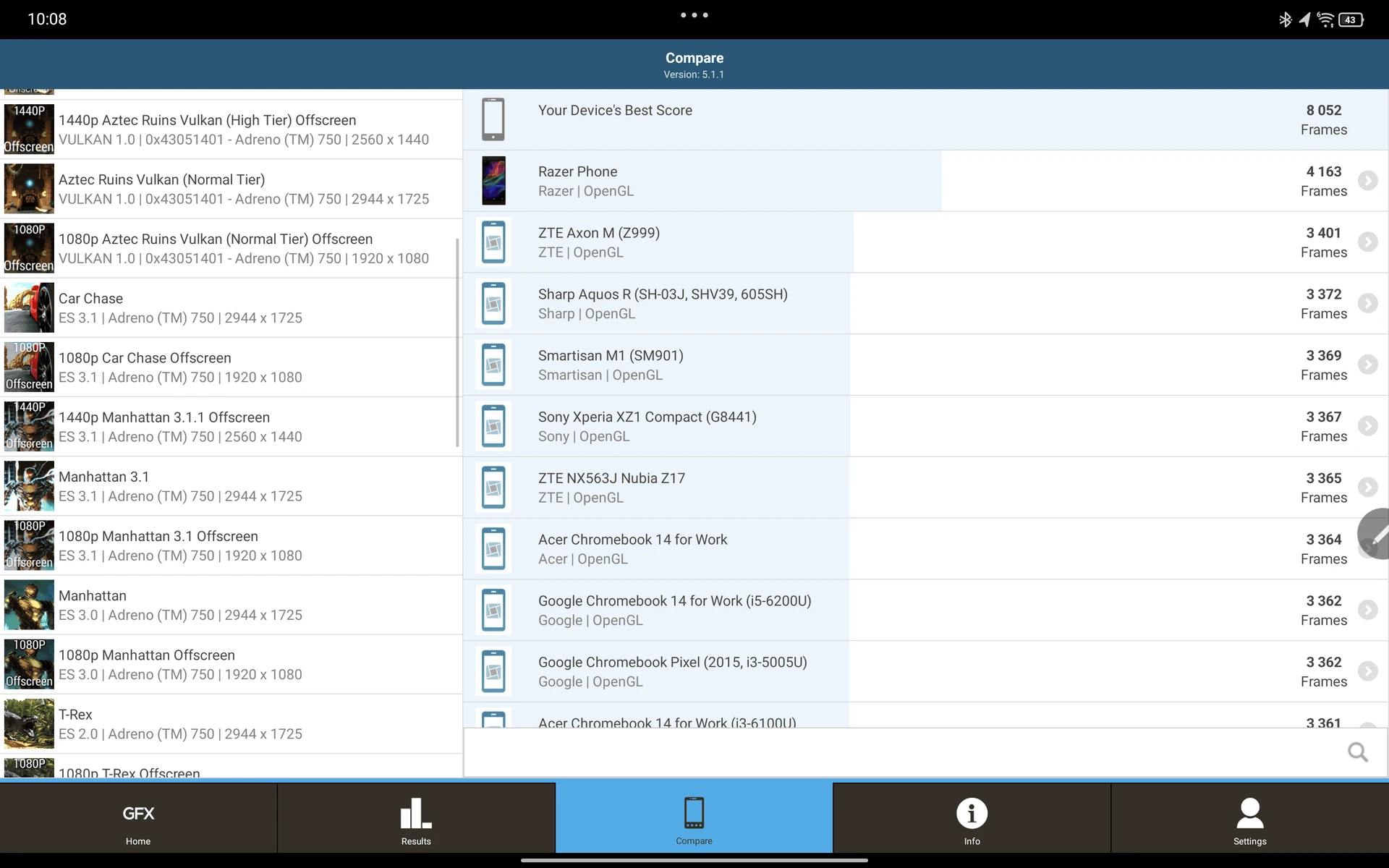Open Google Chromebook 14 for Work arrow

(1367, 610)
